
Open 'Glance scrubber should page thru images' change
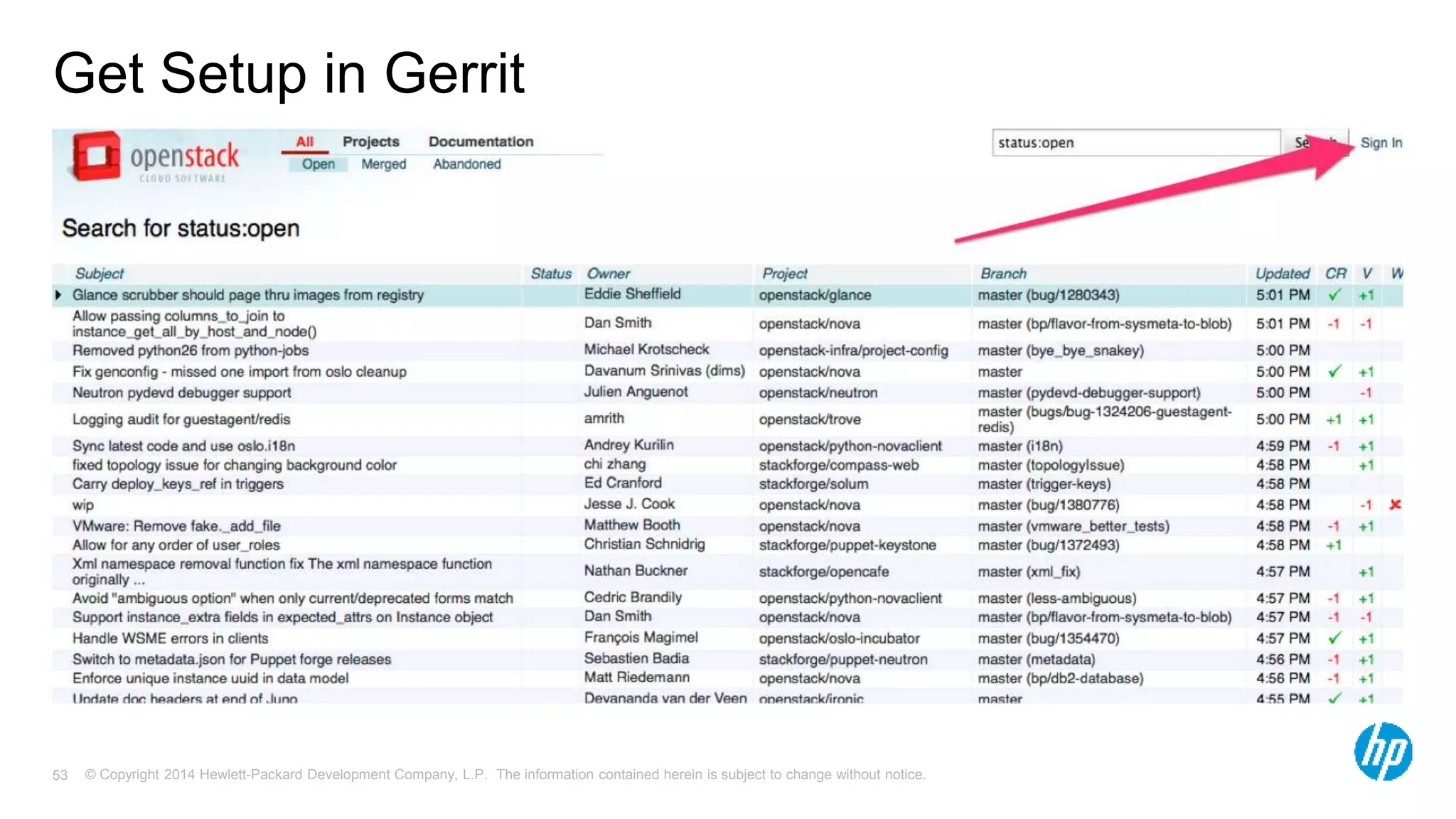[x=248, y=295]
